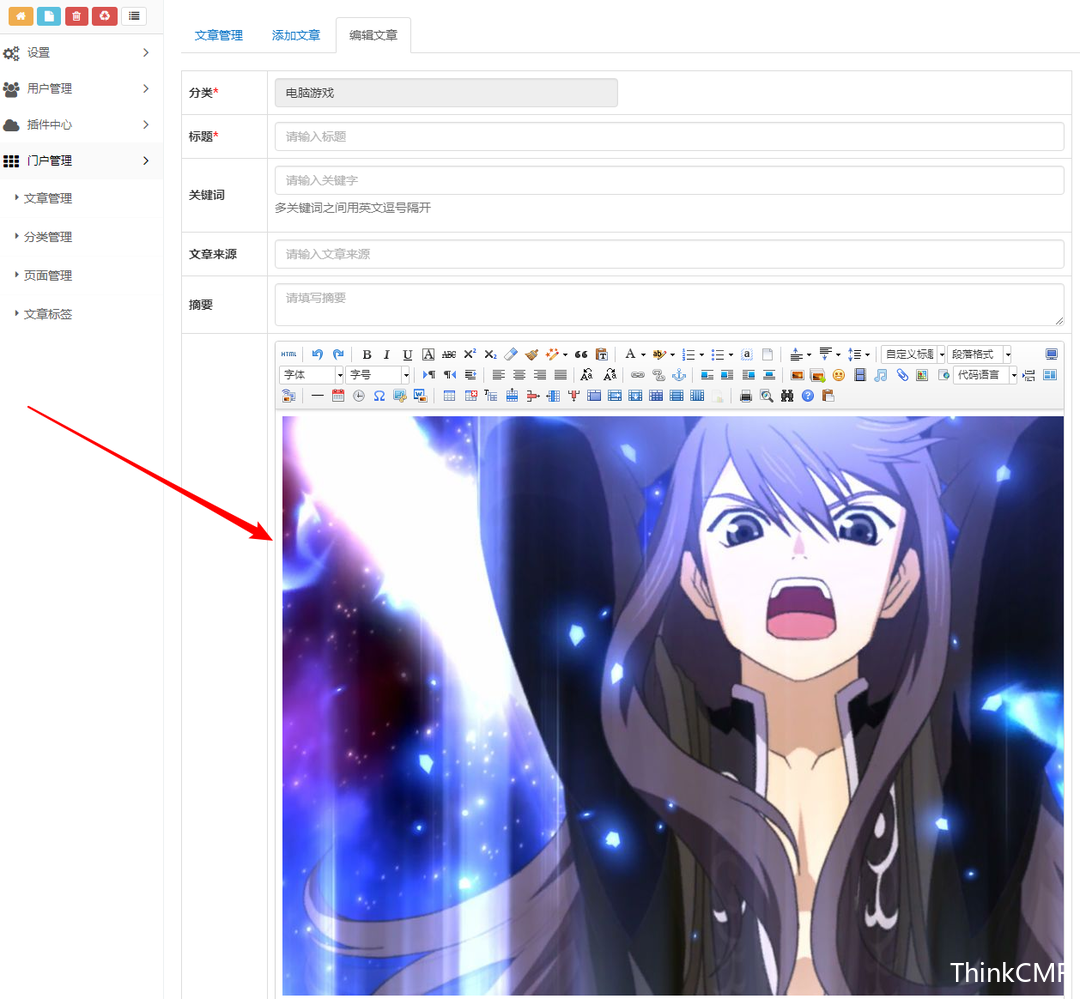The height and width of the screenshot is (999, 1080).
Task: Click the undo arrow in editor toolbar
Action: (x=317, y=354)
